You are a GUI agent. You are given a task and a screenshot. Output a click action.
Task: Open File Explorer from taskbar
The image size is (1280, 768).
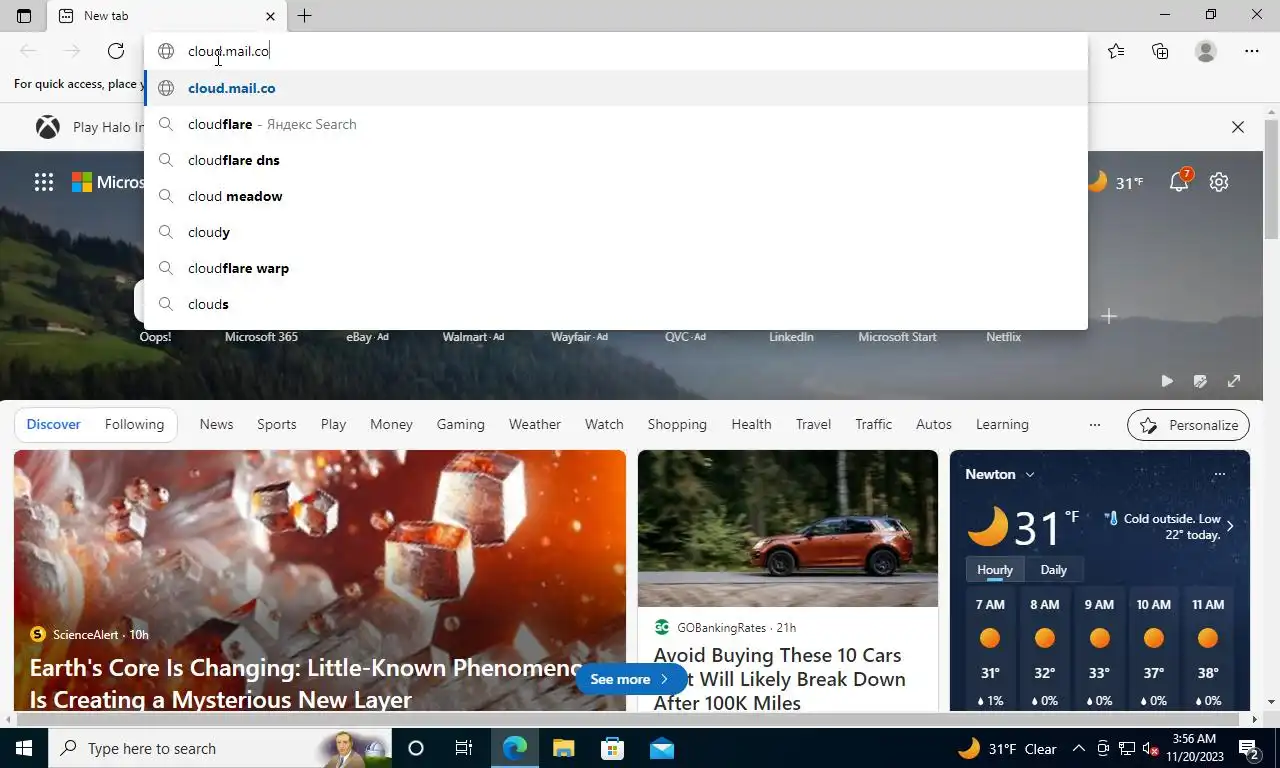coord(564,748)
